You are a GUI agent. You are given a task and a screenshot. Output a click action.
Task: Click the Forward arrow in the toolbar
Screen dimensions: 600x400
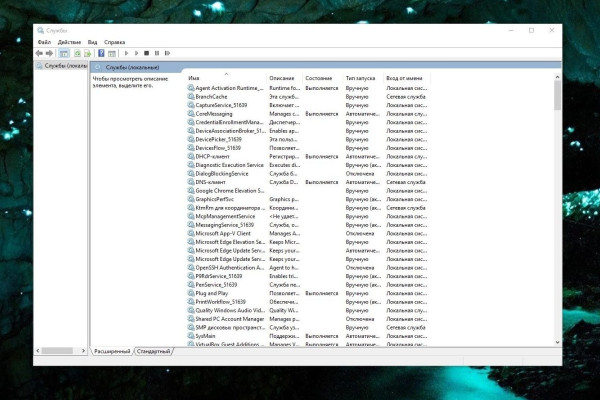coord(49,53)
